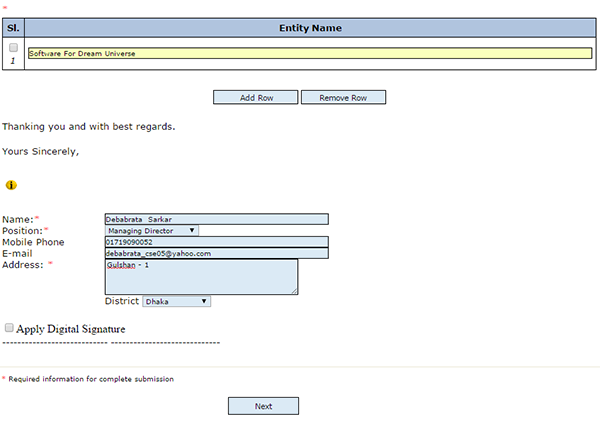Click the Sl. column header
This screenshot has width=600, height=424.
[x=13, y=28]
